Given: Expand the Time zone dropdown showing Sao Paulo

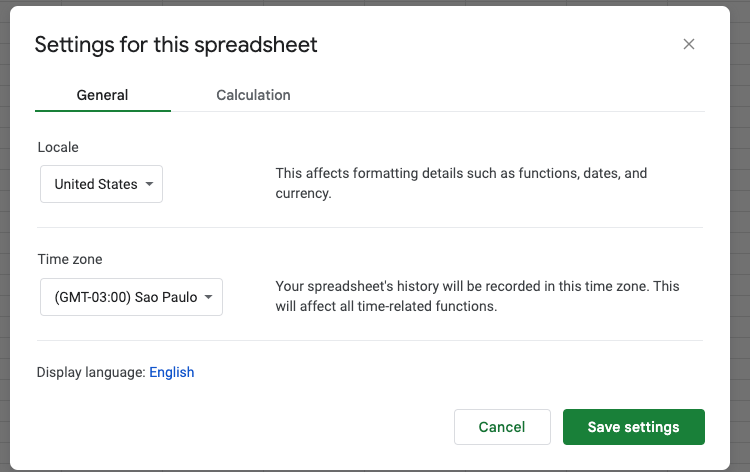Looking at the screenshot, I should [130, 297].
